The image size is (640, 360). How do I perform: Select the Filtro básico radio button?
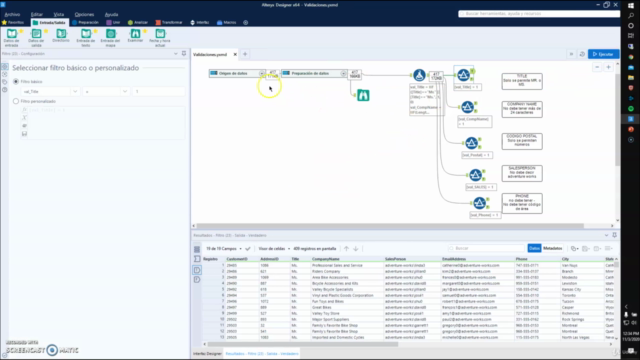tap(16, 82)
